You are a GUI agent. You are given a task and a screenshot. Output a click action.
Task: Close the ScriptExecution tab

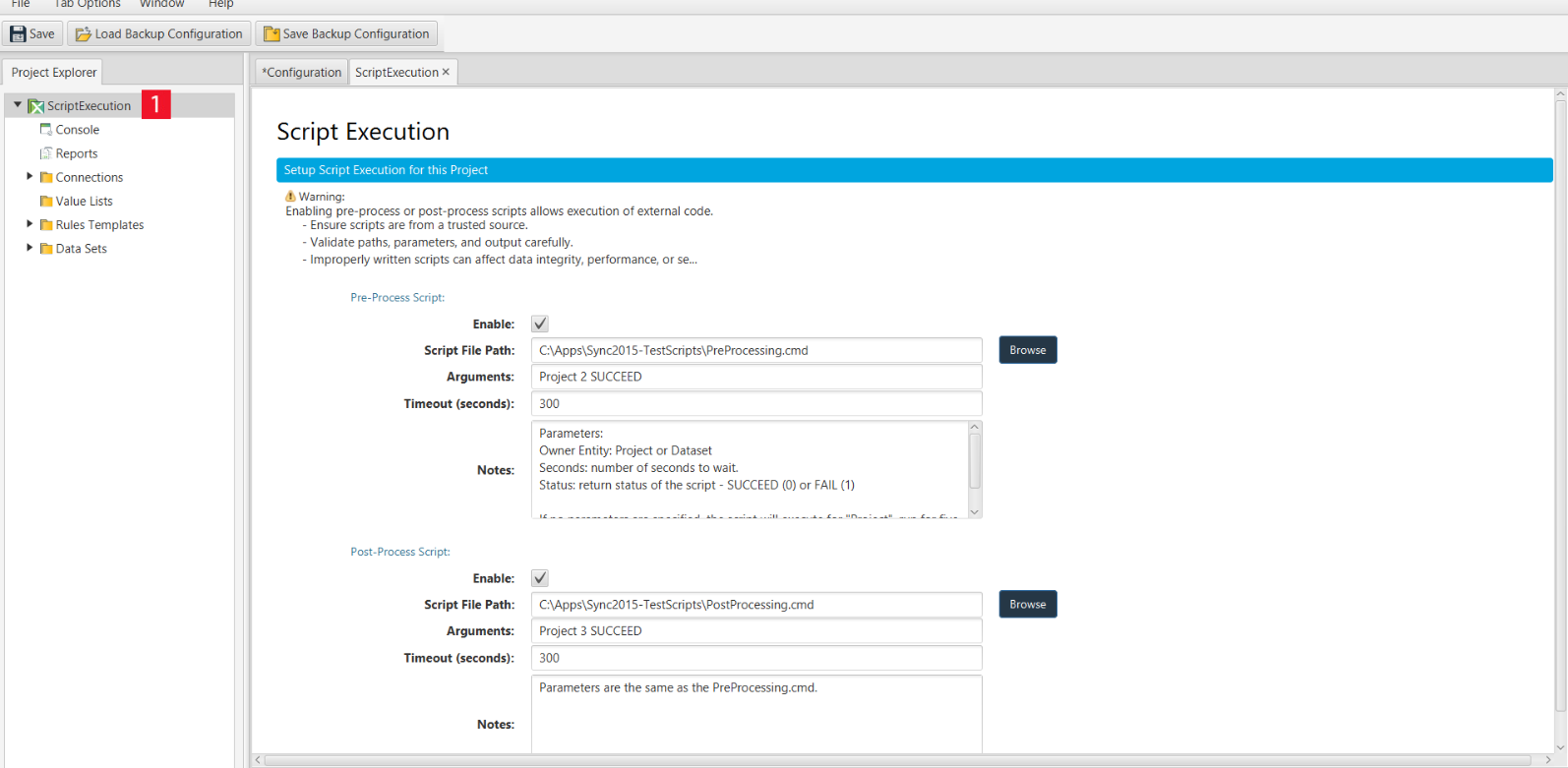(x=446, y=72)
